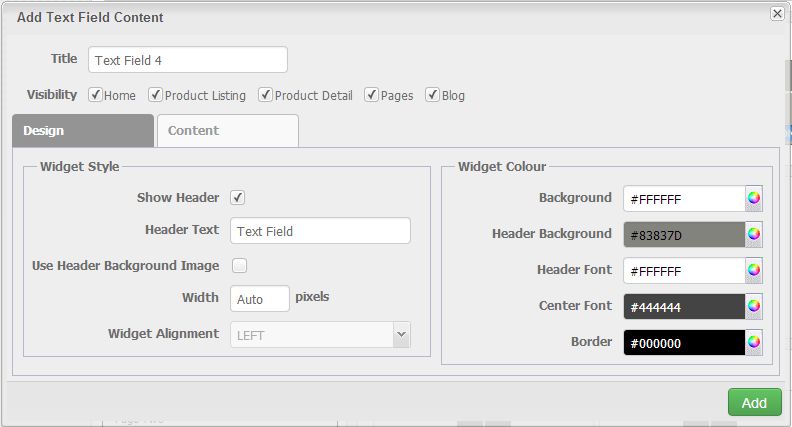Expand the Widget Alignment dropdown arrow
Screen dimensions: 792x427
coord(402,335)
